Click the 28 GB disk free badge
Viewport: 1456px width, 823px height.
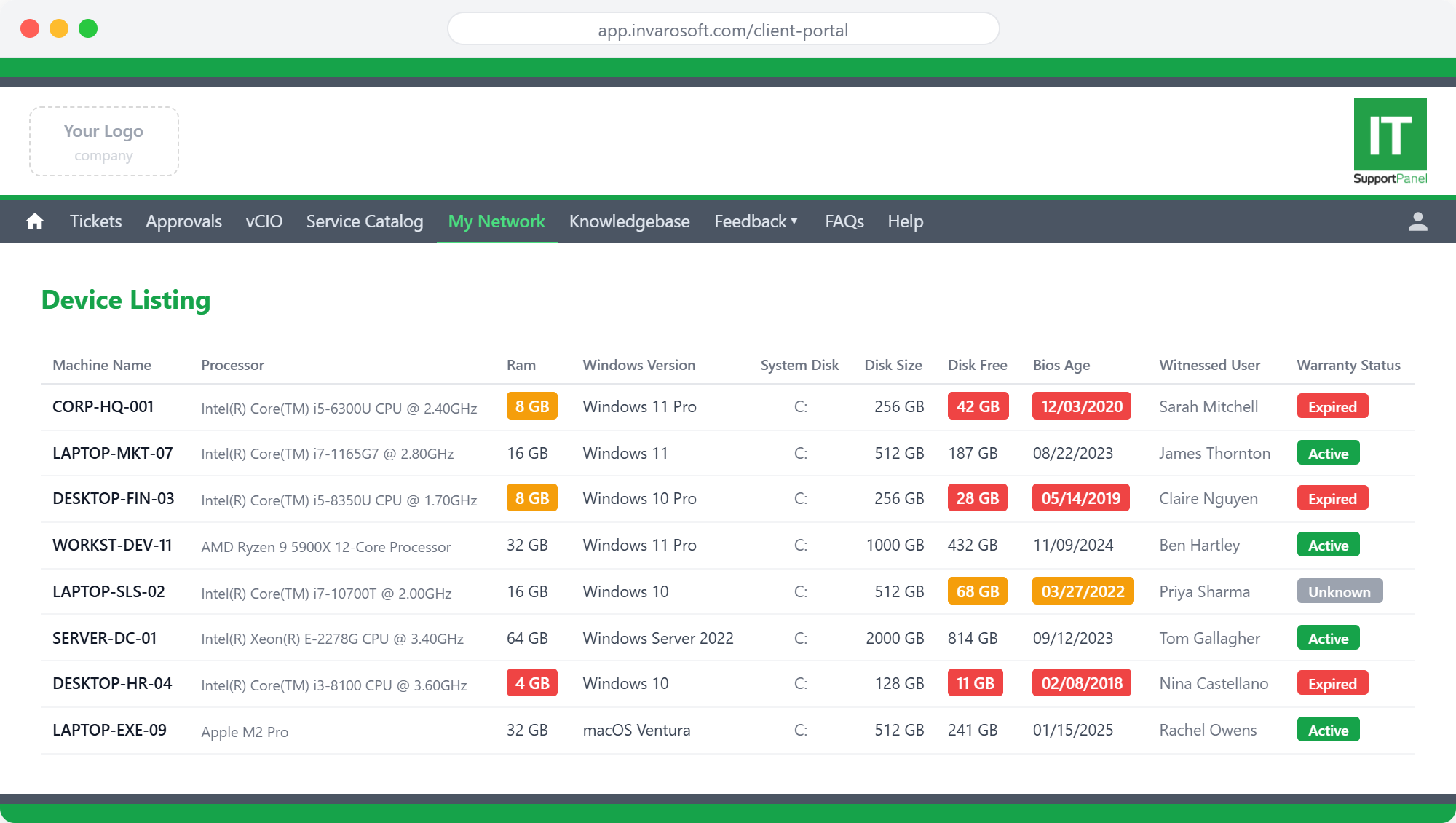[x=978, y=498]
